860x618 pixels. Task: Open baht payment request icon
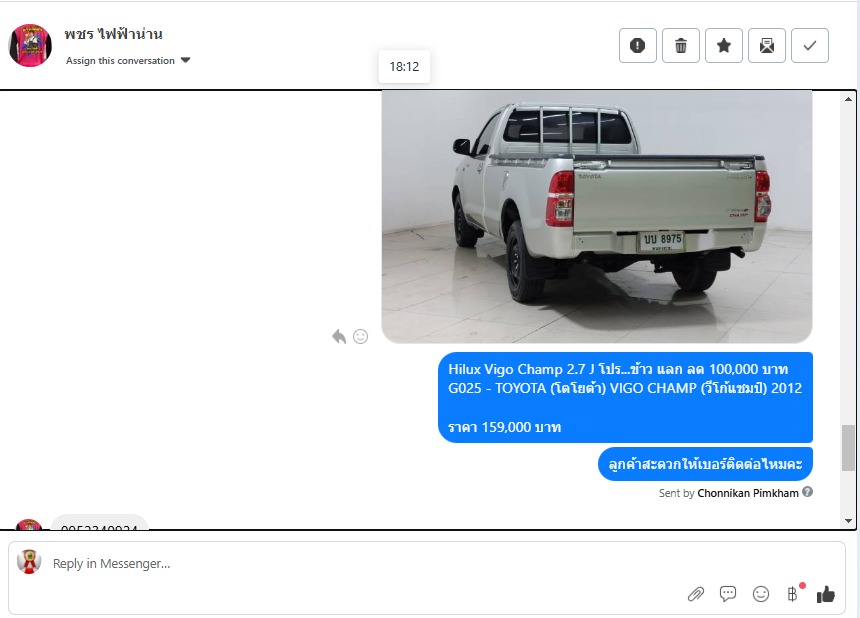click(x=794, y=593)
